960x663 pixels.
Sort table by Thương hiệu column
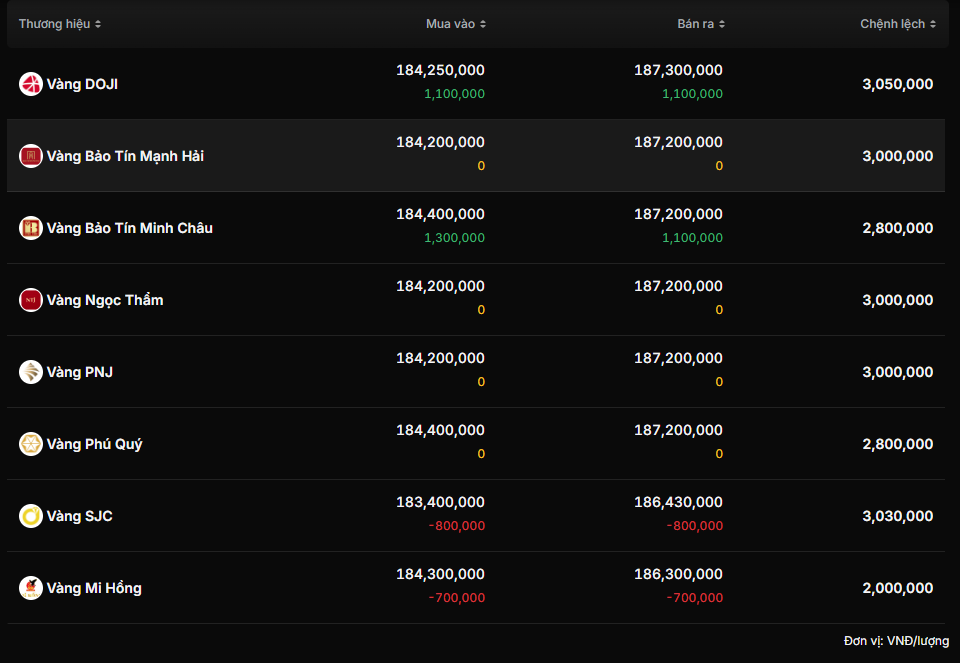[59, 24]
